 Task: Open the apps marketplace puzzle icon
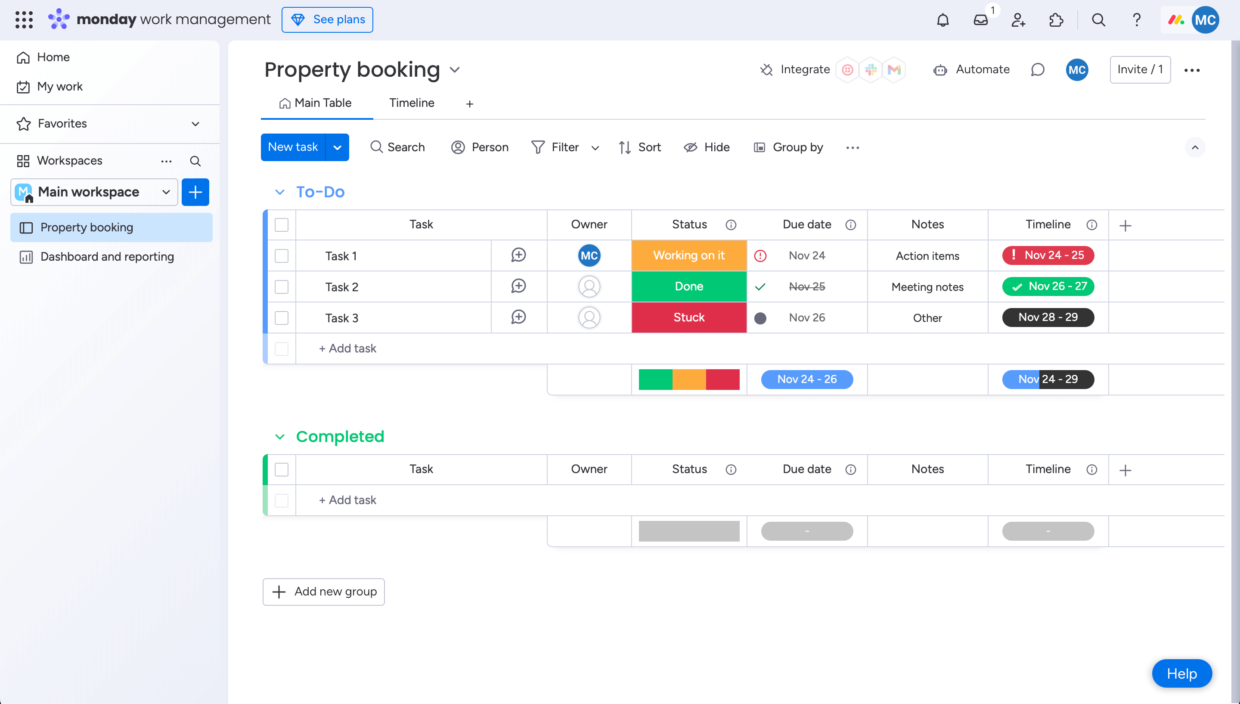(1056, 19)
